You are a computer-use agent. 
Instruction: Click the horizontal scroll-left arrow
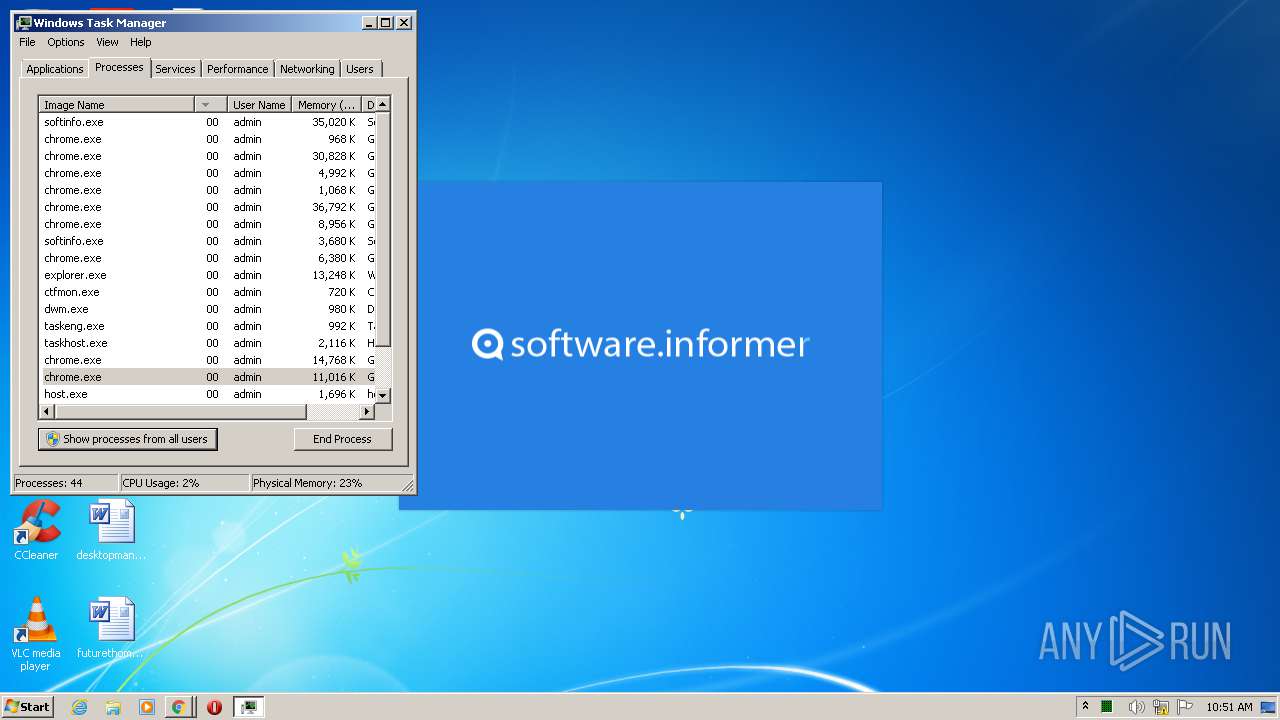click(46, 411)
